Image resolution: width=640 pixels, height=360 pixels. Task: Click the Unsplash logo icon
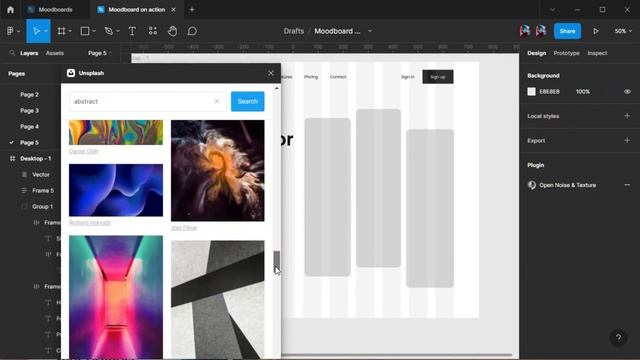(x=71, y=73)
